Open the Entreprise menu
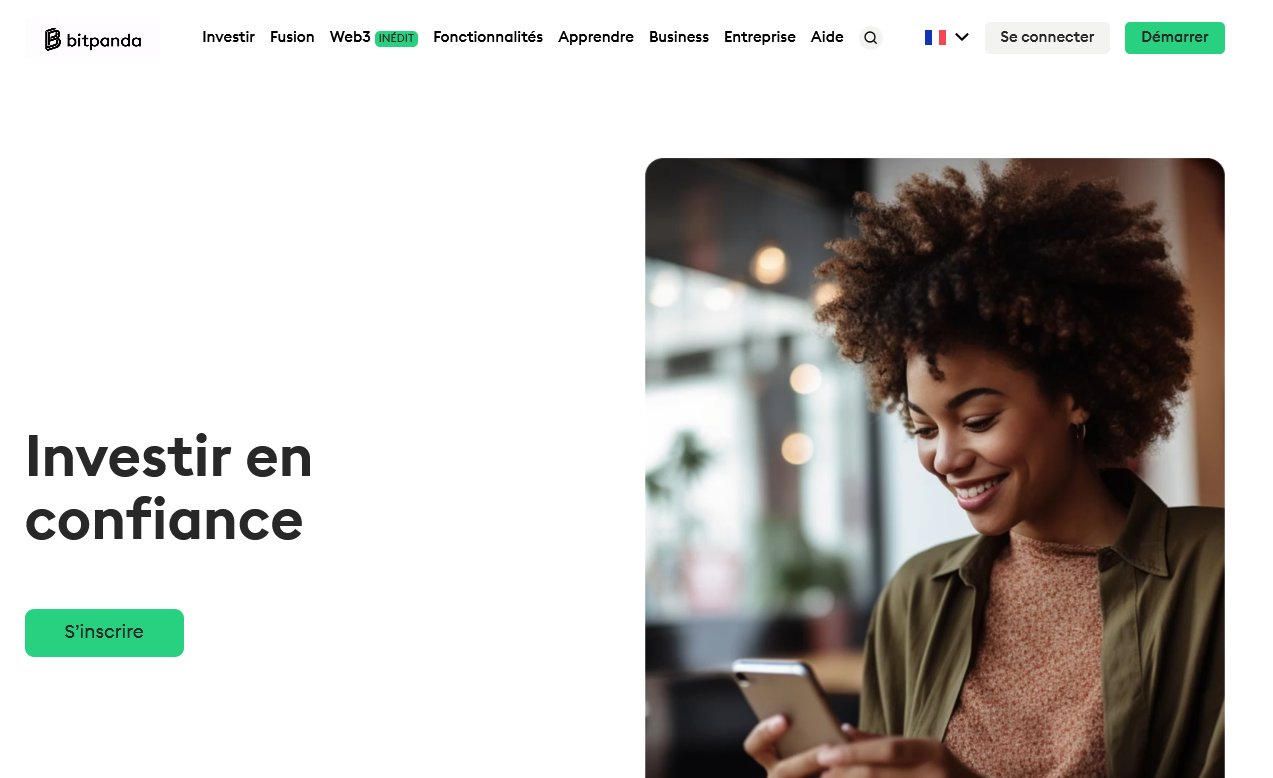The image size is (1273, 778). click(x=760, y=37)
